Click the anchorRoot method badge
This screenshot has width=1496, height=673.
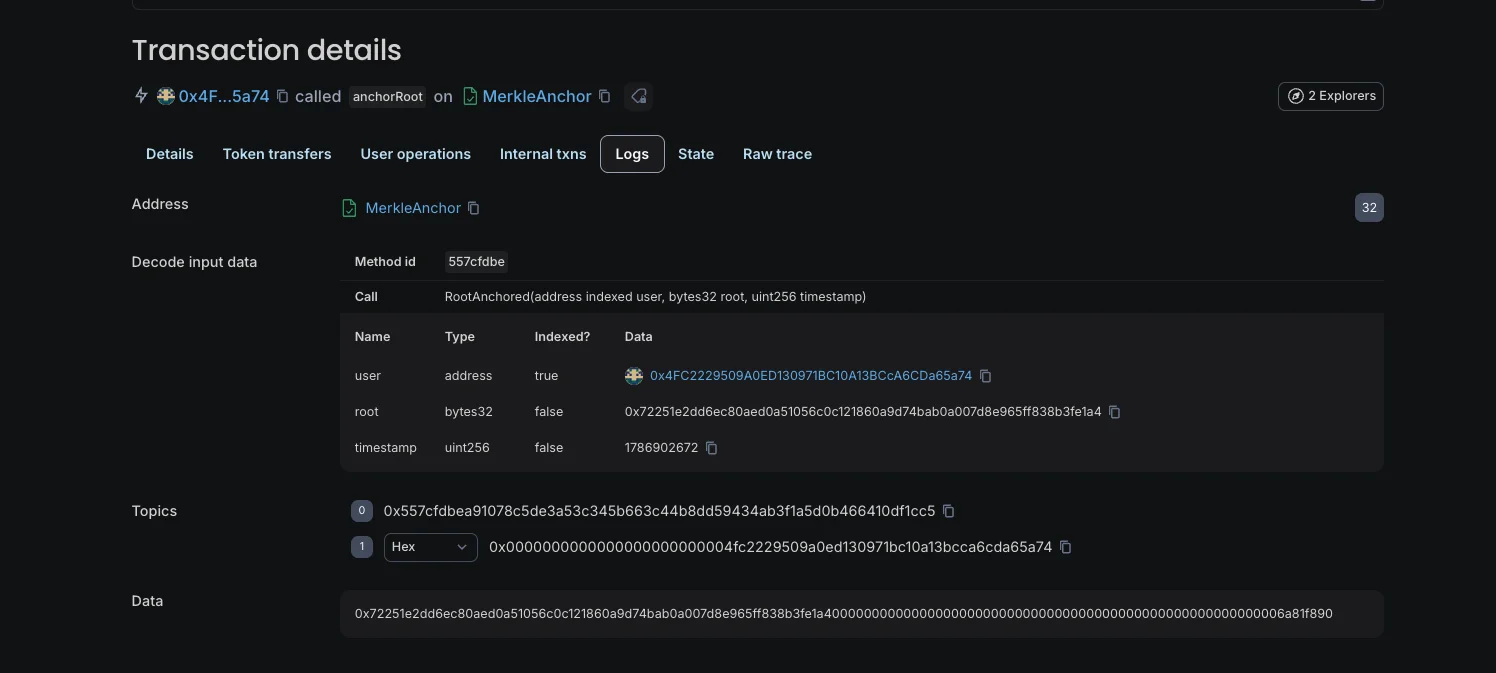tap(388, 96)
